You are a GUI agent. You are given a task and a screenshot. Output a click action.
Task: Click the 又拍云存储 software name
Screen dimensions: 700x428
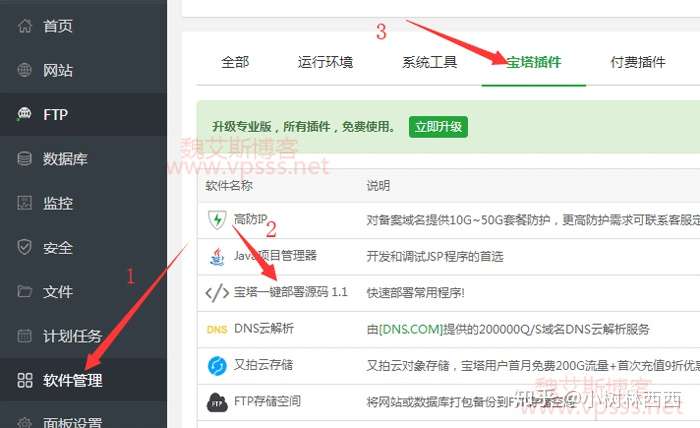click(x=263, y=365)
